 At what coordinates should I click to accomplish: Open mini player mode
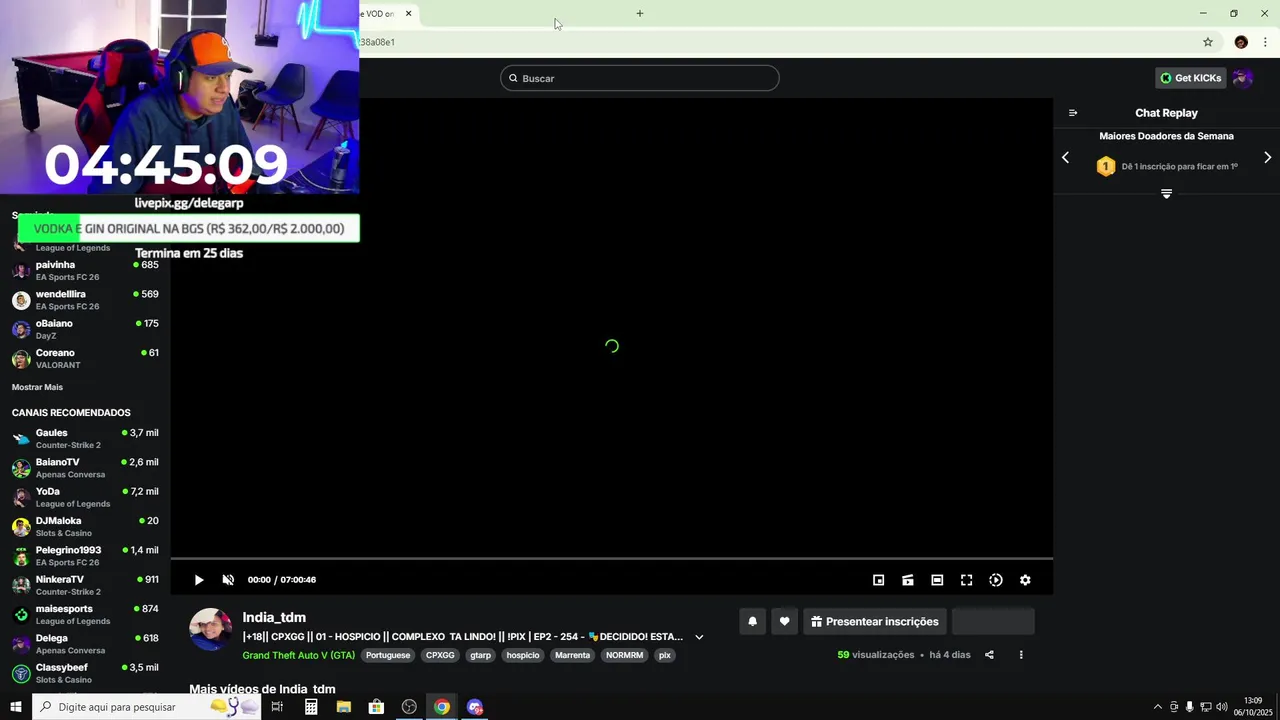[879, 580]
